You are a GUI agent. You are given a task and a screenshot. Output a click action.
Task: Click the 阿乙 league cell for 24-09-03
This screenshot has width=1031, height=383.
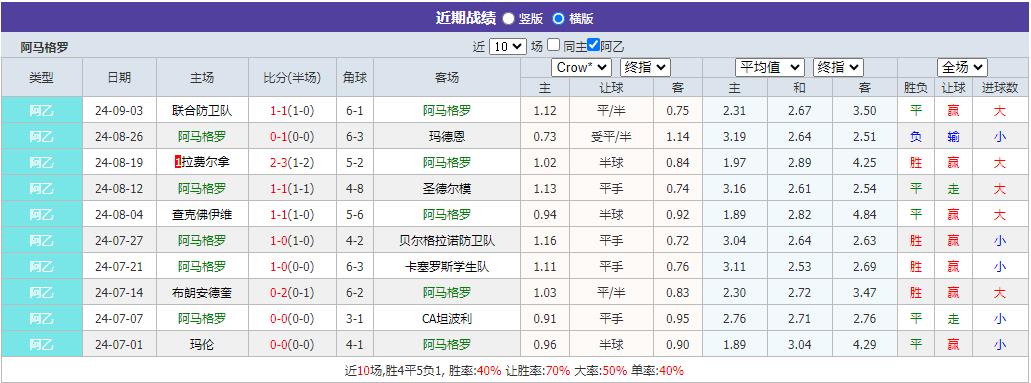[41, 111]
